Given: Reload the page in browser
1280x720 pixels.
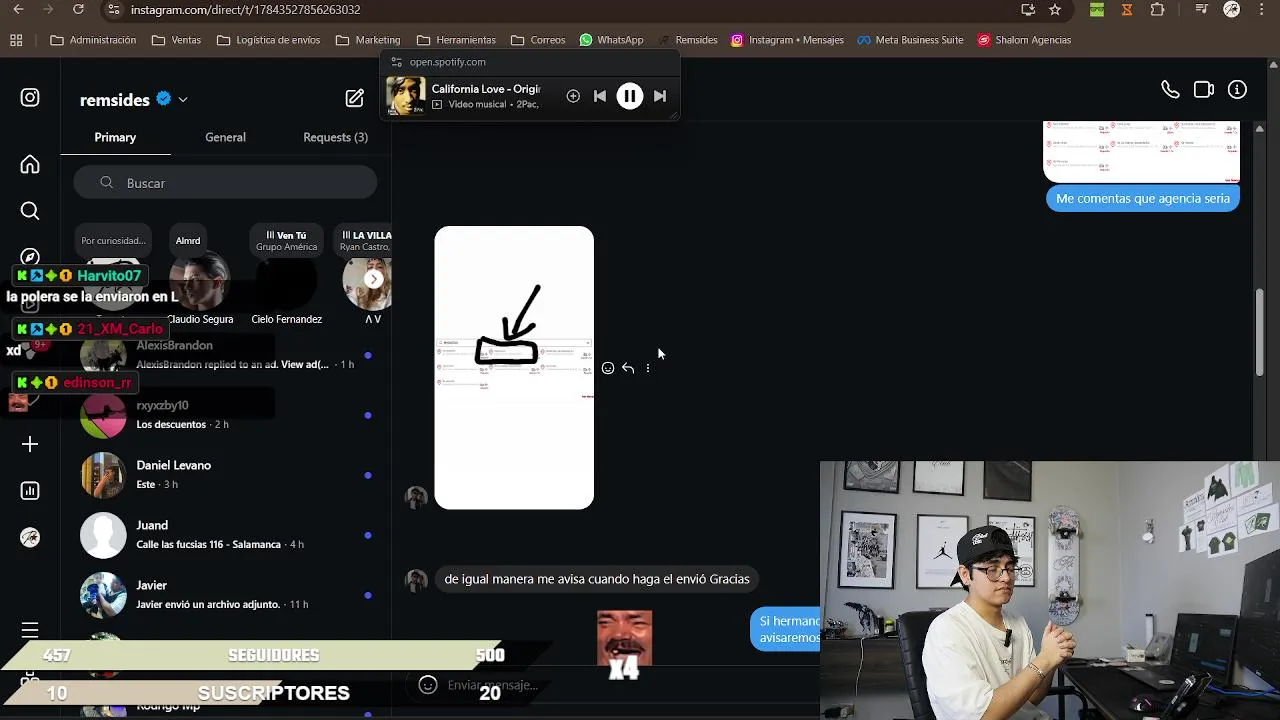Looking at the screenshot, I should (78, 10).
